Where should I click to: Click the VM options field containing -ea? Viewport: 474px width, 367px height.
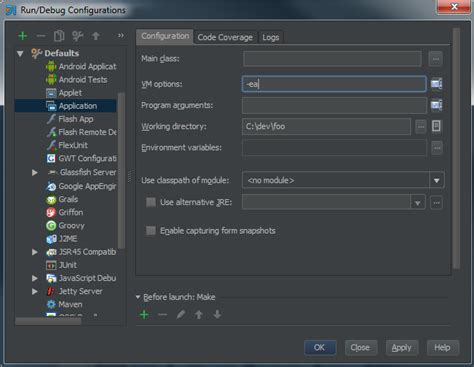(334, 84)
